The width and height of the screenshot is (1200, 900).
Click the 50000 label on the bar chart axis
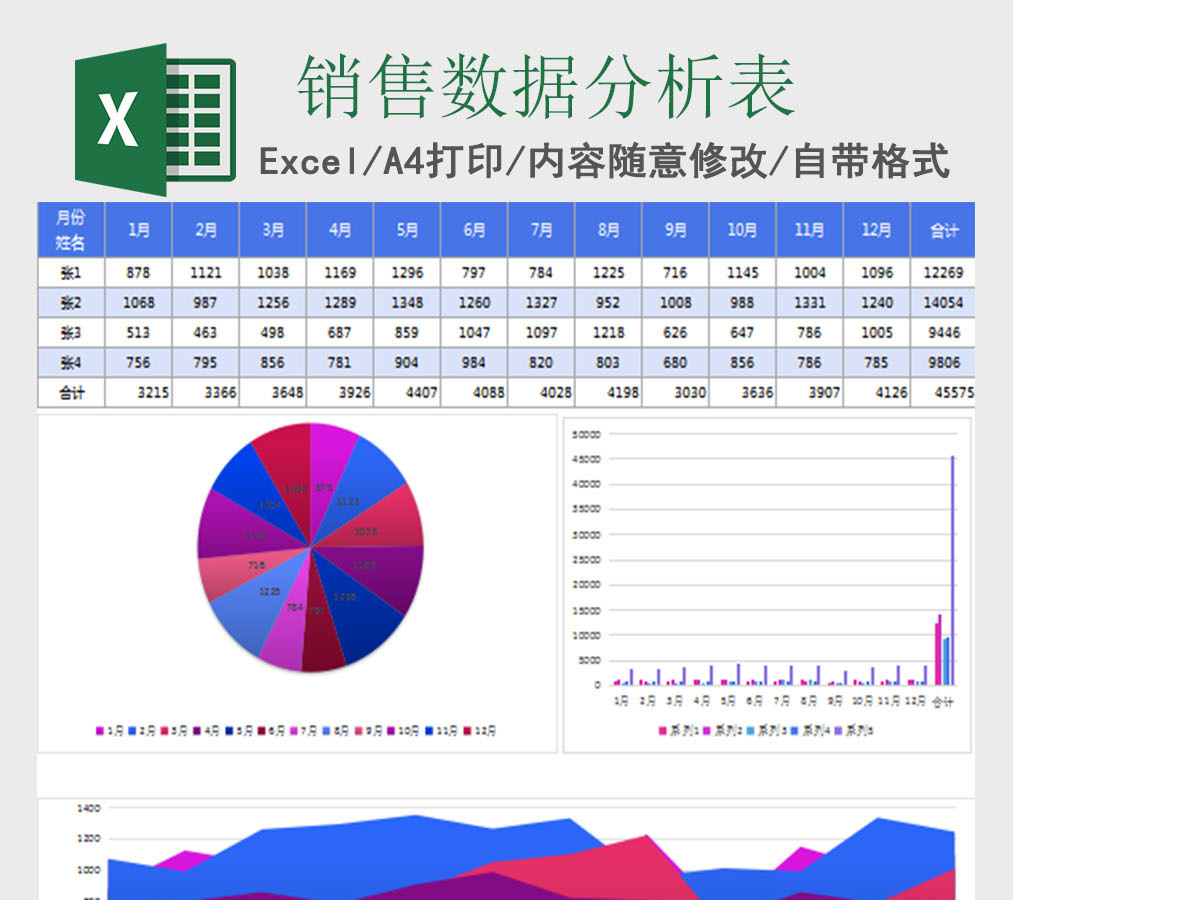coord(585,434)
